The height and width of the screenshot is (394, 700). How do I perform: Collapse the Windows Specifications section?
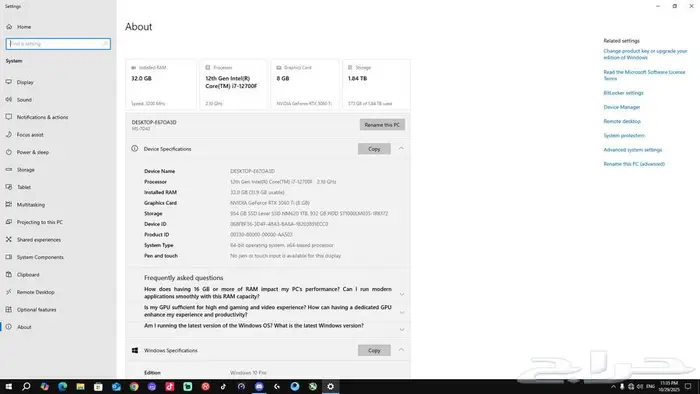point(401,350)
